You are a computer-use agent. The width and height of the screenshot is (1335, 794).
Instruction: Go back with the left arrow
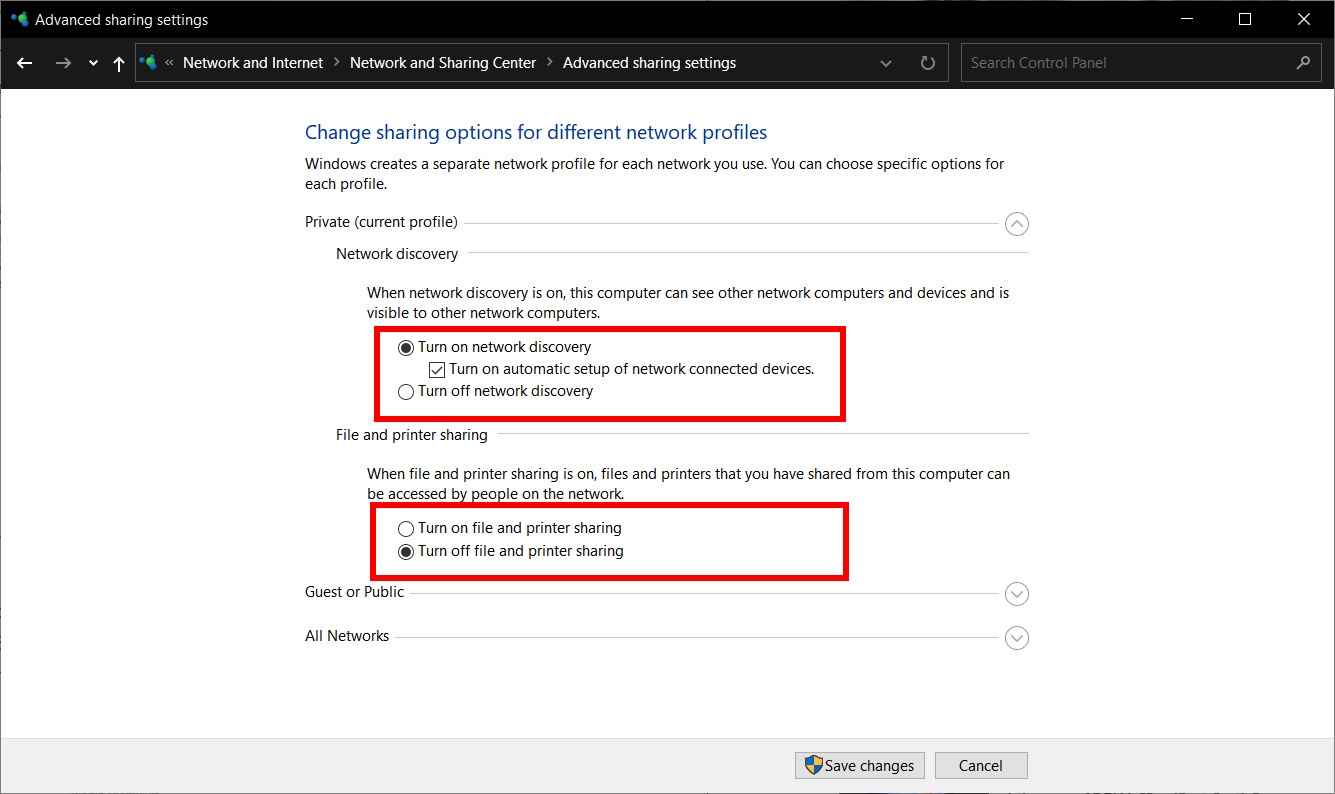(25, 63)
